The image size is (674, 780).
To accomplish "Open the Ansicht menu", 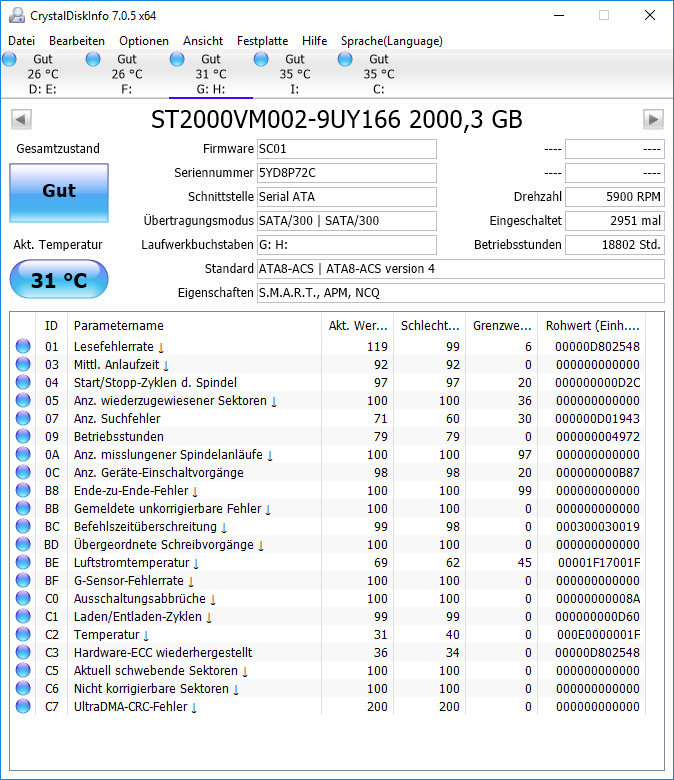I will point(203,41).
